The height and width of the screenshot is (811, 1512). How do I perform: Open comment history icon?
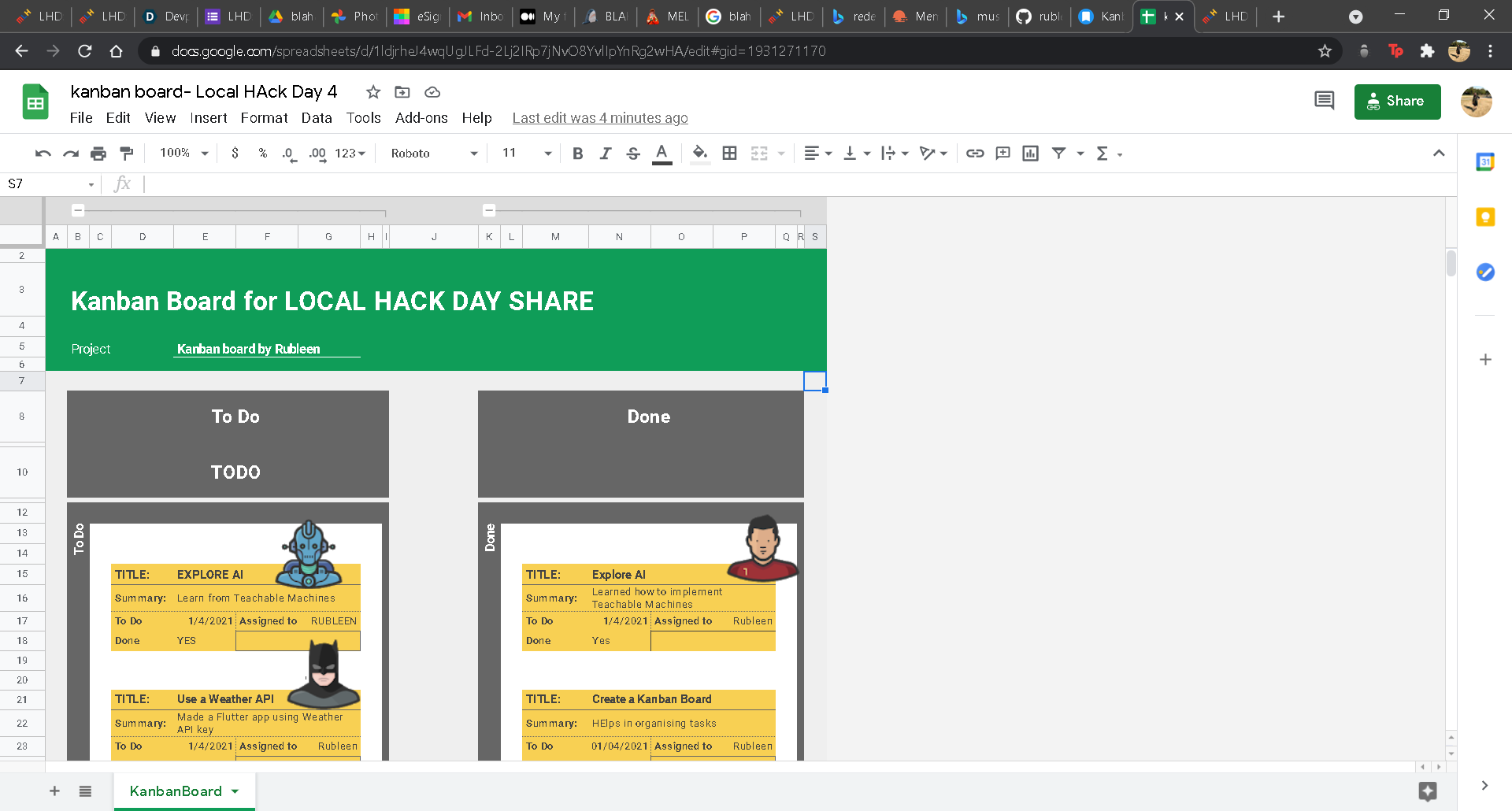[1324, 101]
